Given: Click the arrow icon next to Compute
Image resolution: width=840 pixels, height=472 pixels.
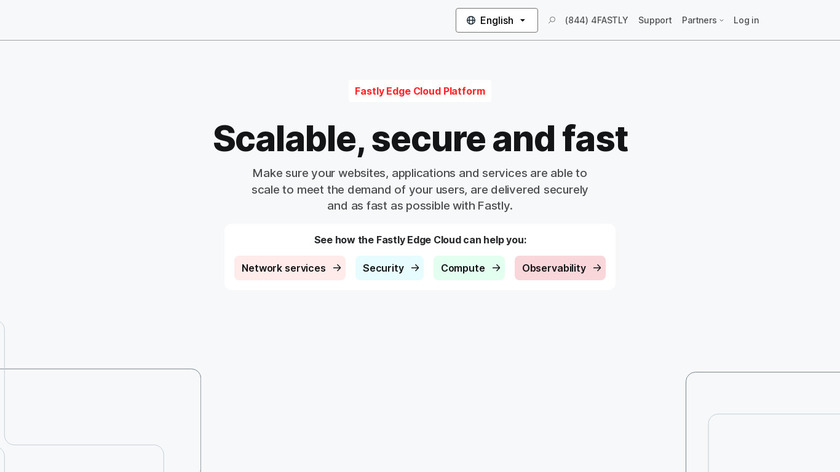Looking at the screenshot, I should [x=496, y=268].
